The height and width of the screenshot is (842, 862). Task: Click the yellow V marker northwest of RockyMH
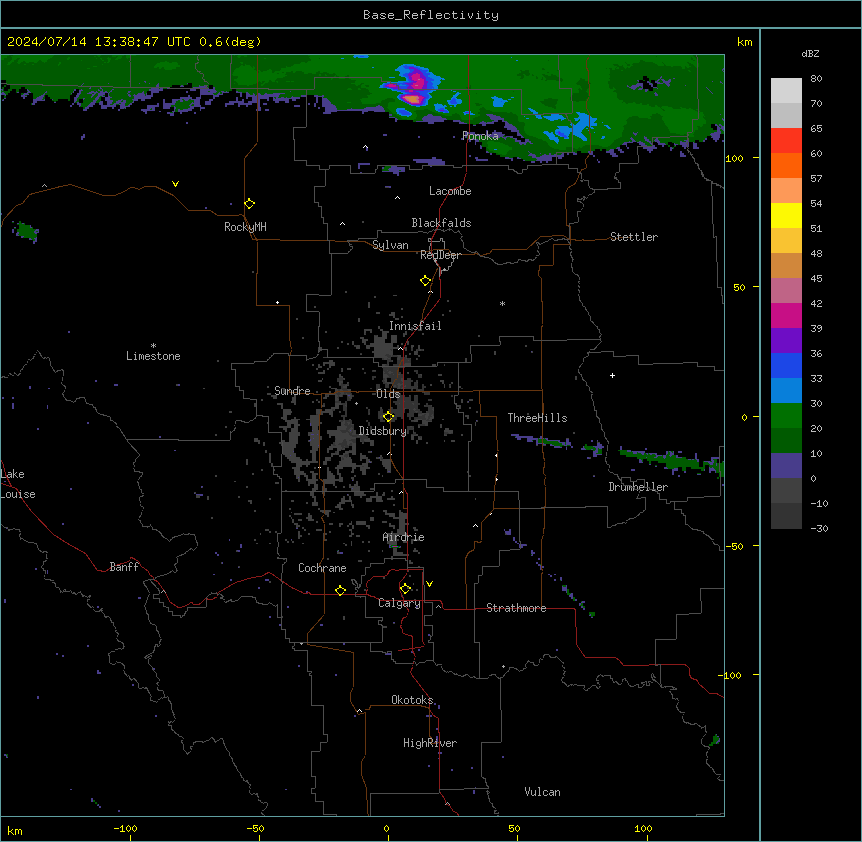click(x=175, y=184)
